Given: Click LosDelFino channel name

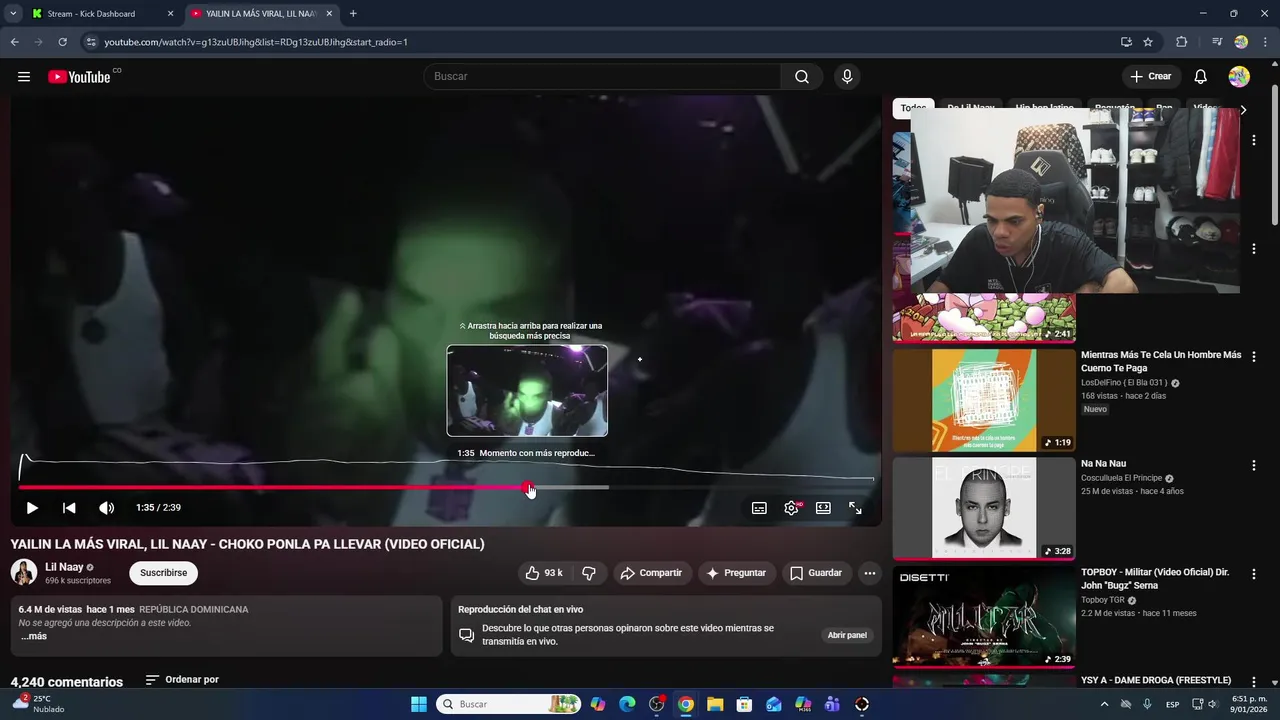Looking at the screenshot, I should click(1124, 383).
